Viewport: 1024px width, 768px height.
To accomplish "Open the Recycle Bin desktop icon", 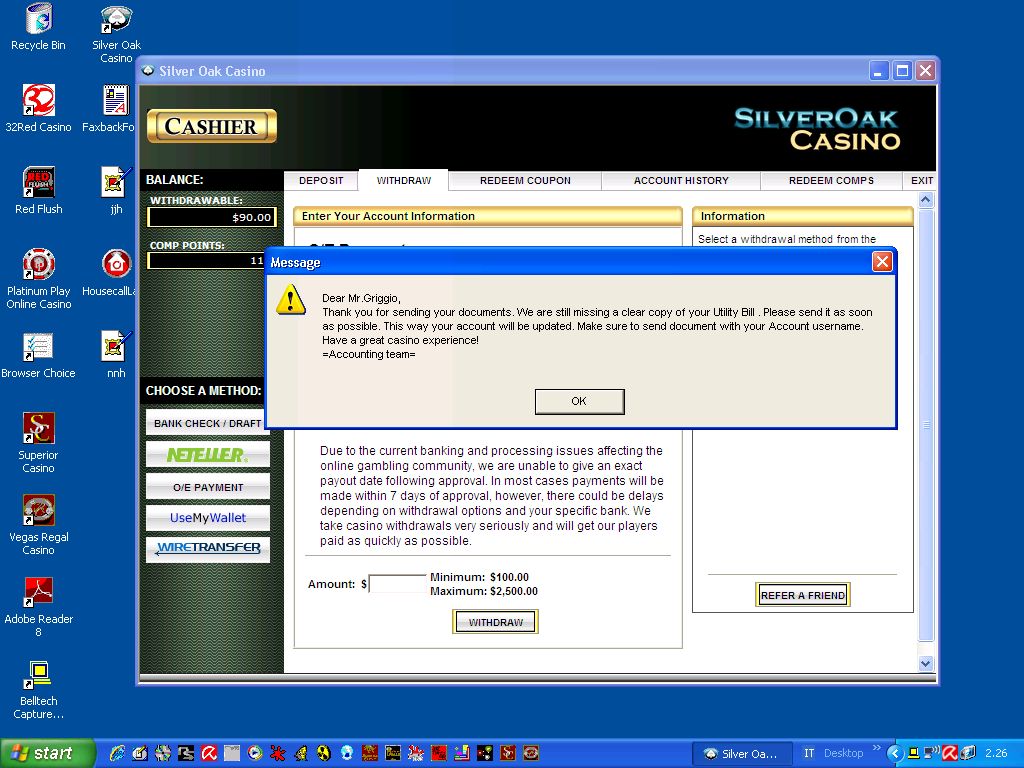I will (39, 27).
